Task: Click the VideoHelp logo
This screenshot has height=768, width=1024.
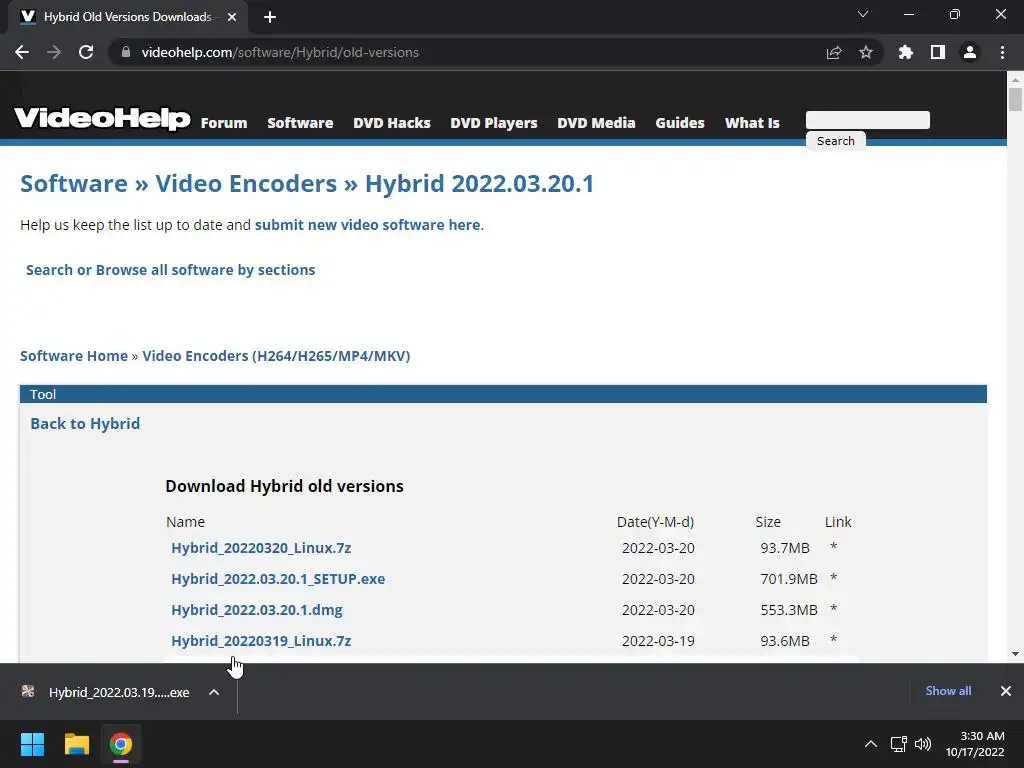Action: (103, 118)
